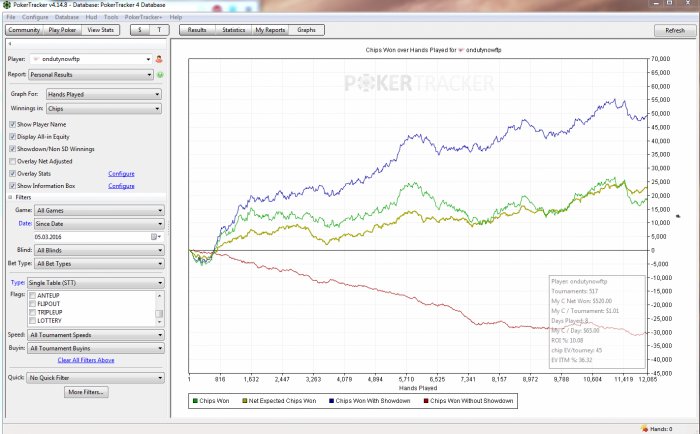Toggle Showdown/Non SD Winnings checkbox

click(12, 149)
